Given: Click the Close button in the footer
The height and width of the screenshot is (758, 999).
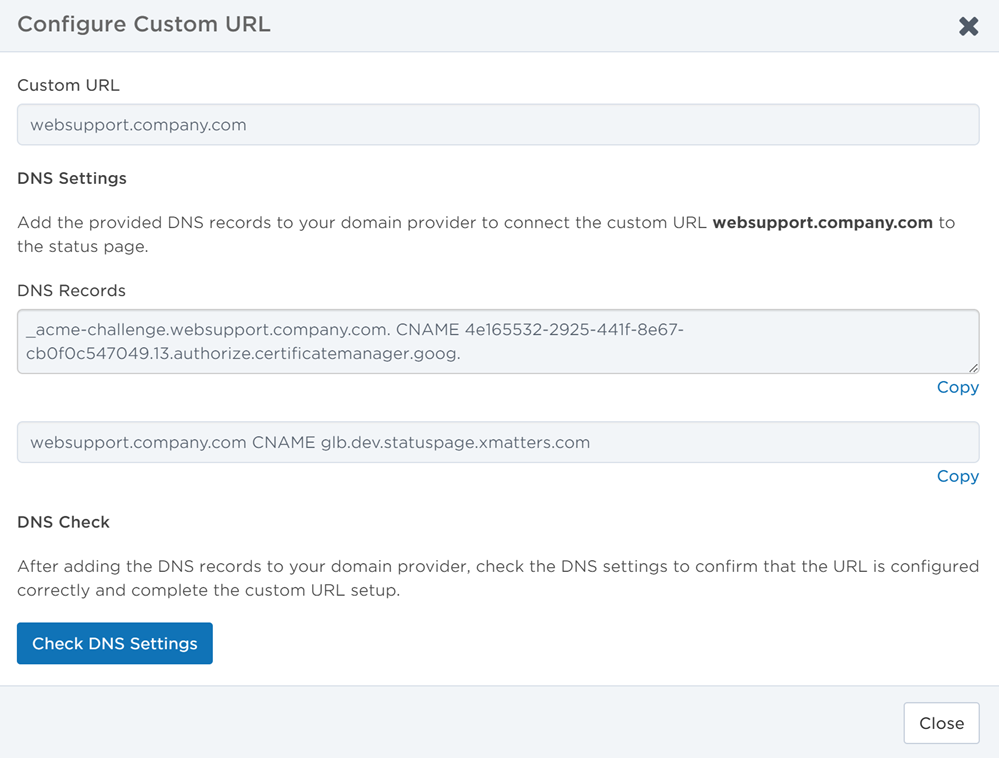Looking at the screenshot, I should [x=940, y=723].
